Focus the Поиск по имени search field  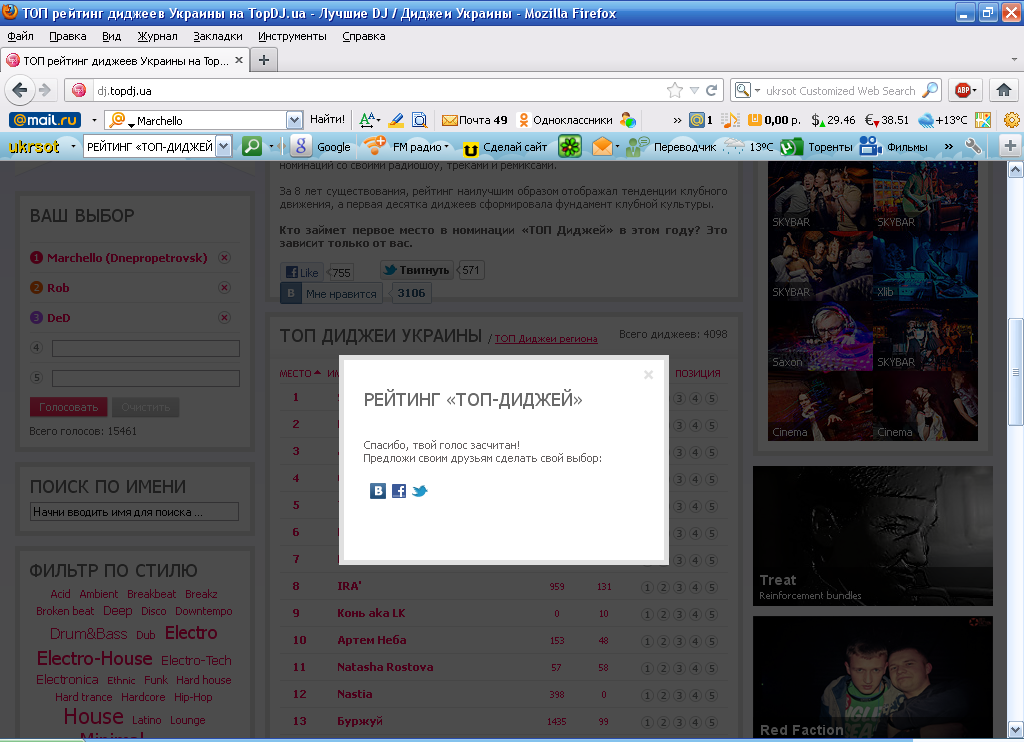coord(135,511)
